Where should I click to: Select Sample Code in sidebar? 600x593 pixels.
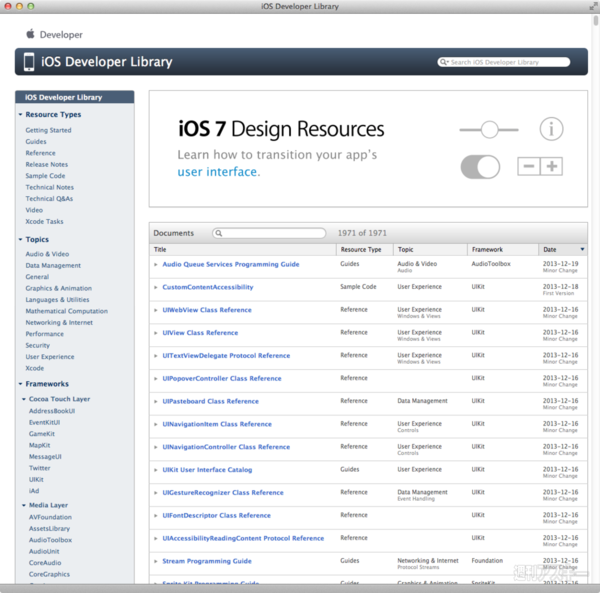[x=45, y=176]
